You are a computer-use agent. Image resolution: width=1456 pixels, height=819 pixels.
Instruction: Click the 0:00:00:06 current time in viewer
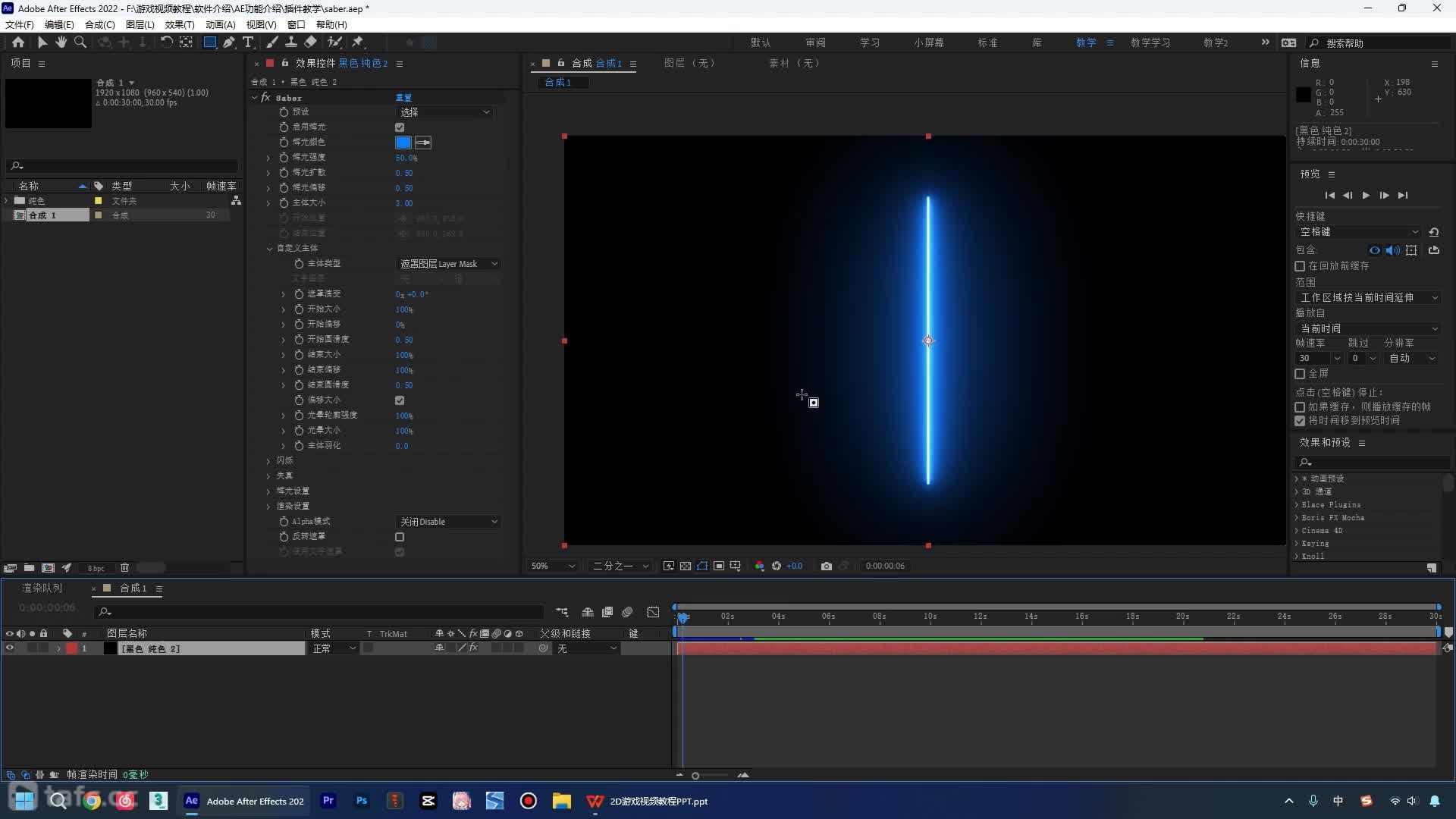885,566
